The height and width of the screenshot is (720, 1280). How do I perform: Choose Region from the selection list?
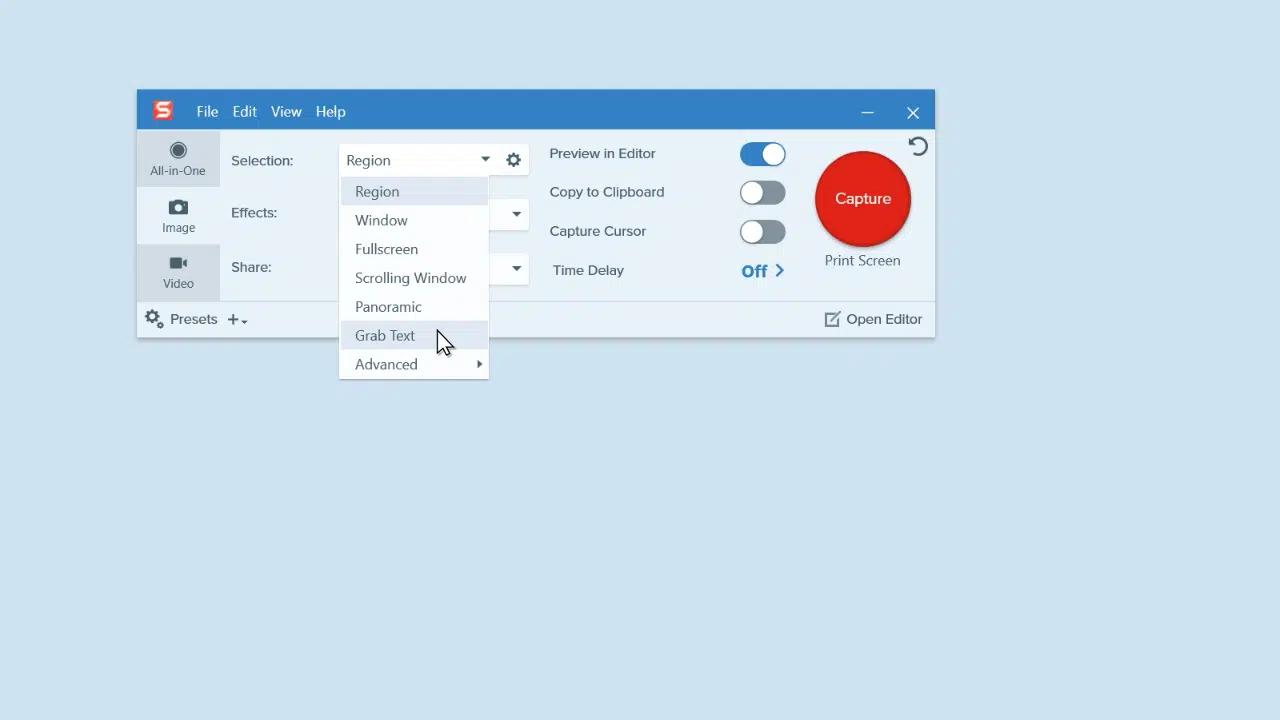[x=414, y=192]
